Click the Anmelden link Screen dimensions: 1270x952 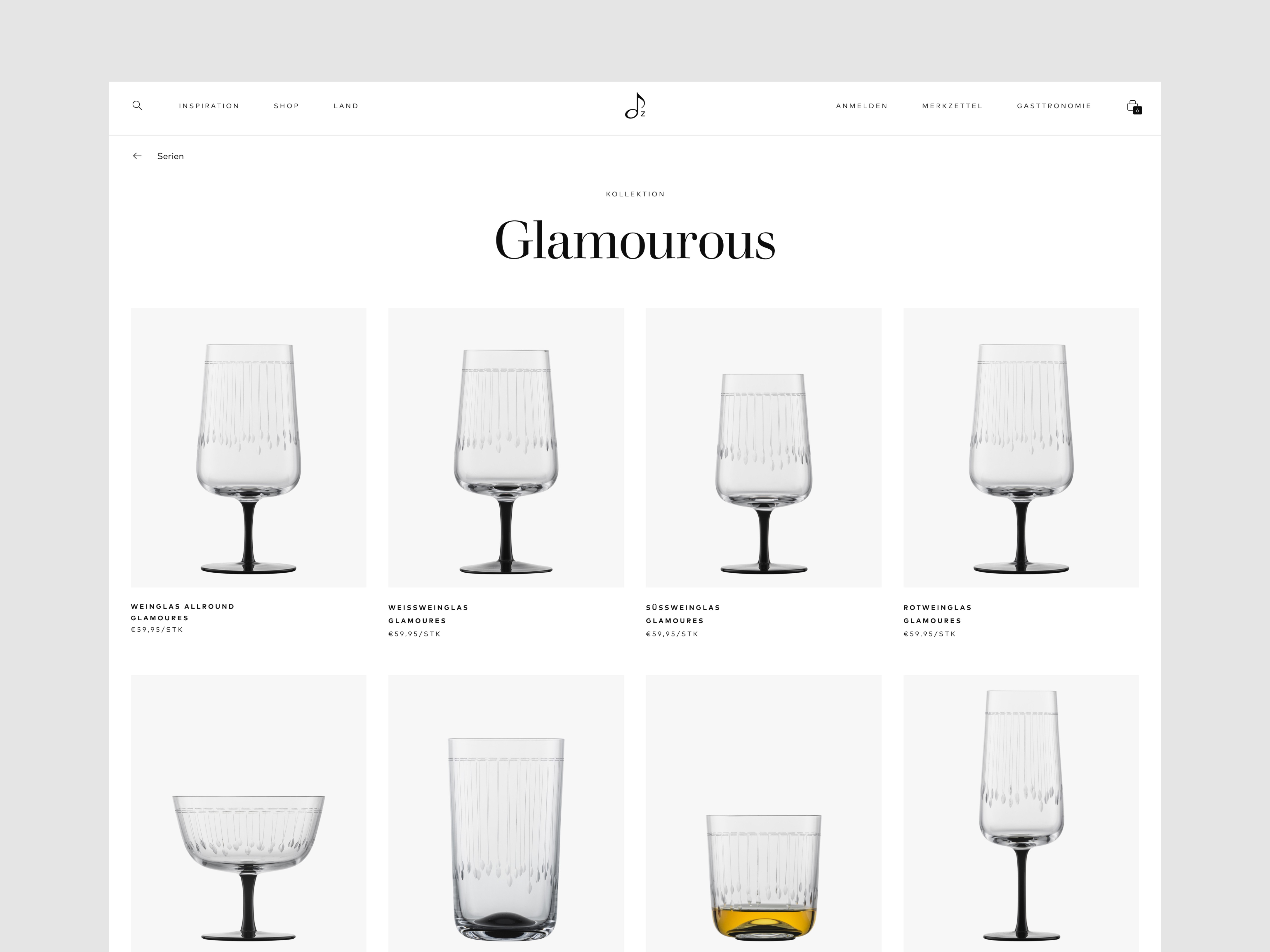[x=862, y=106]
